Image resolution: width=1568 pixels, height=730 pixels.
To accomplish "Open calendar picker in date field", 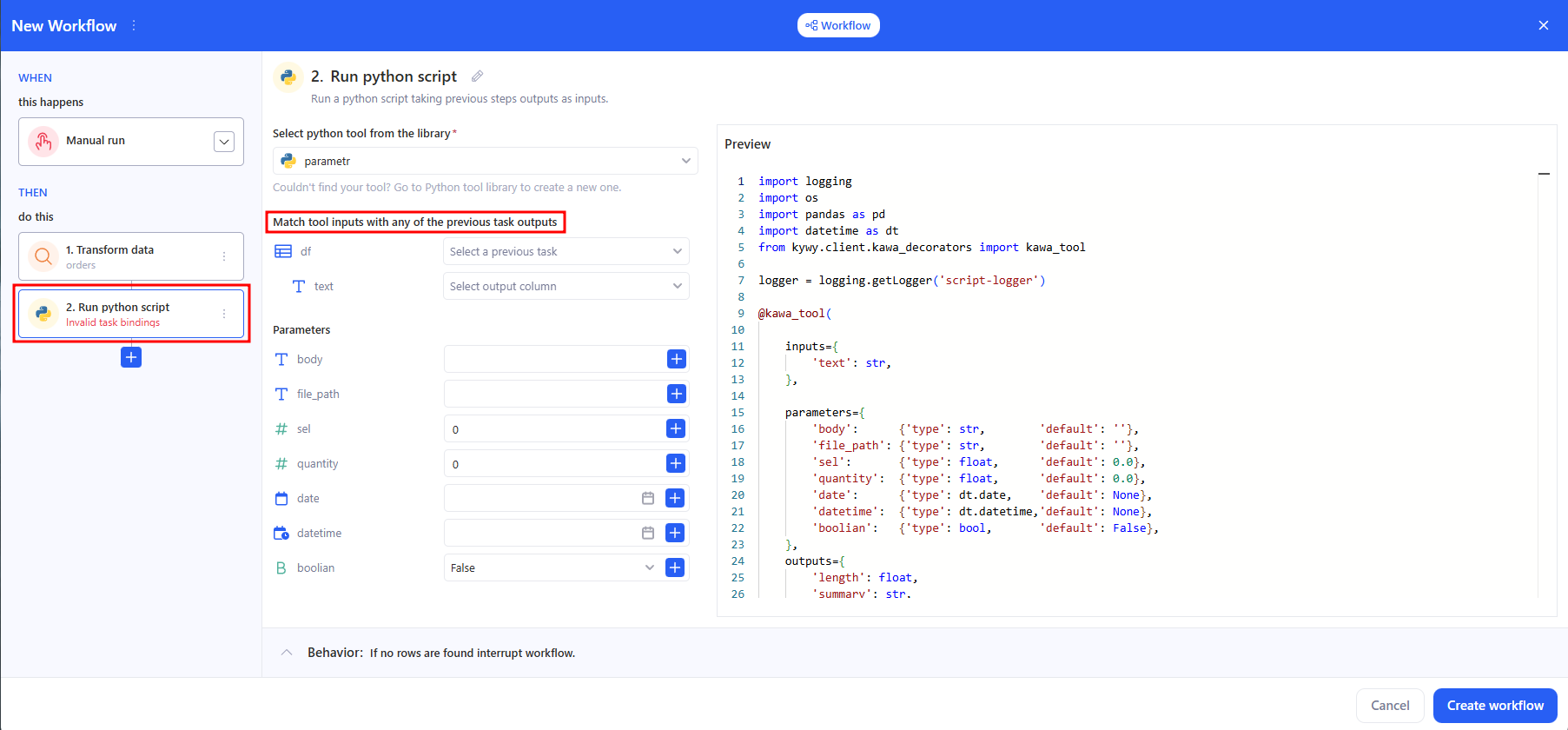I will pos(648,498).
